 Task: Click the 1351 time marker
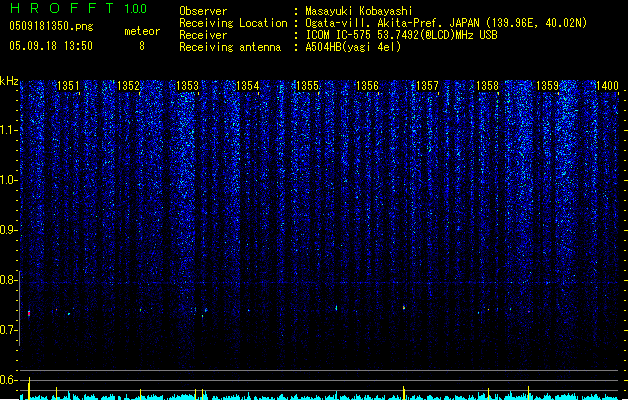[x=68, y=86]
